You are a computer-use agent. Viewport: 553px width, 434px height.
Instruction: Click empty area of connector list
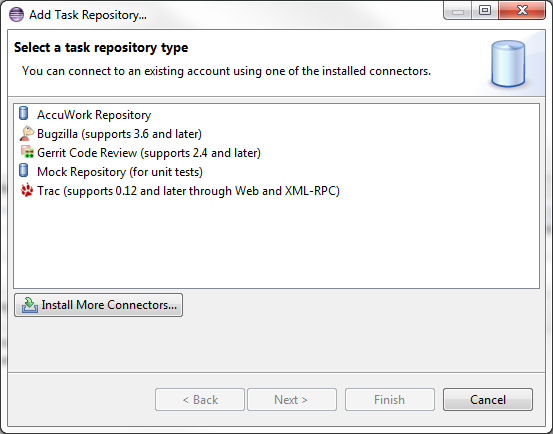coord(276,243)
